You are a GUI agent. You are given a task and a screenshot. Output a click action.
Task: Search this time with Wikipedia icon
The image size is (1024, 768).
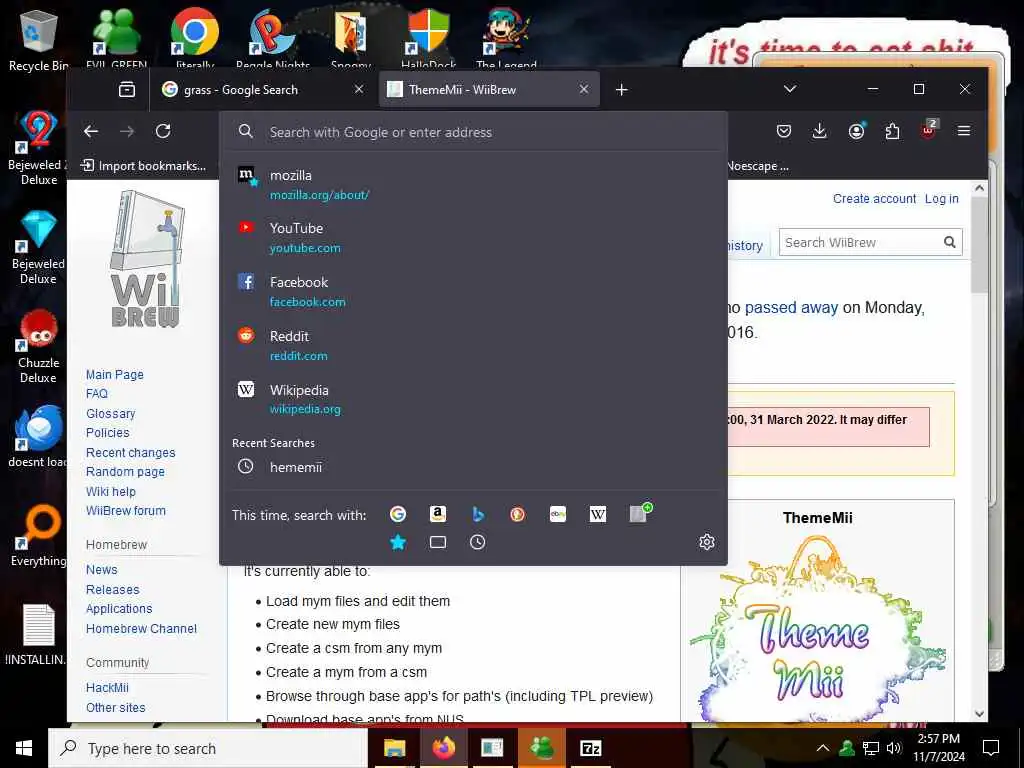click(x=598, y=515)
